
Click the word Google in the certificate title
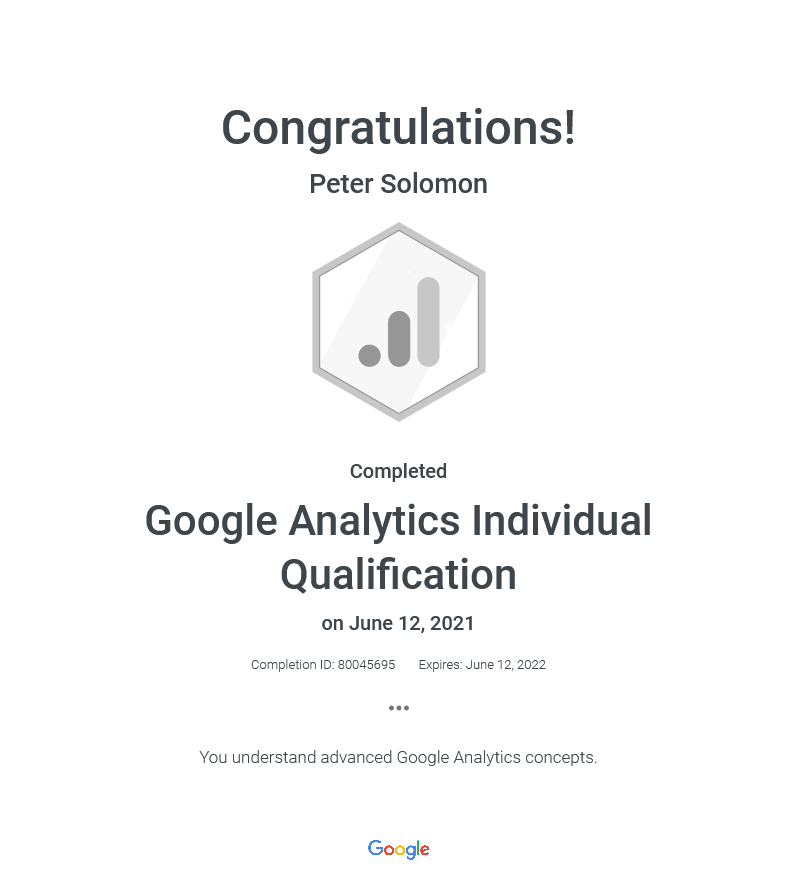[x=211, y=521]
